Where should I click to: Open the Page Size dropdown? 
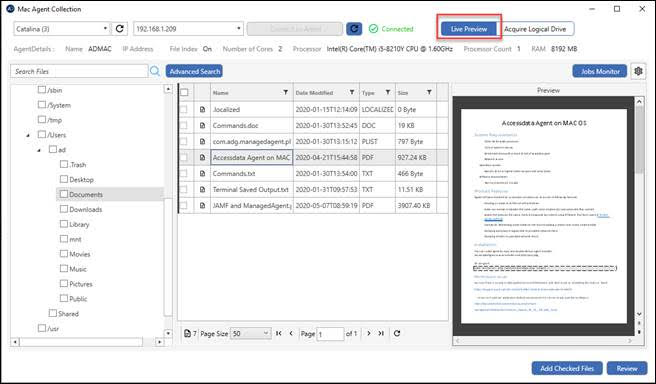coord(251,333)
